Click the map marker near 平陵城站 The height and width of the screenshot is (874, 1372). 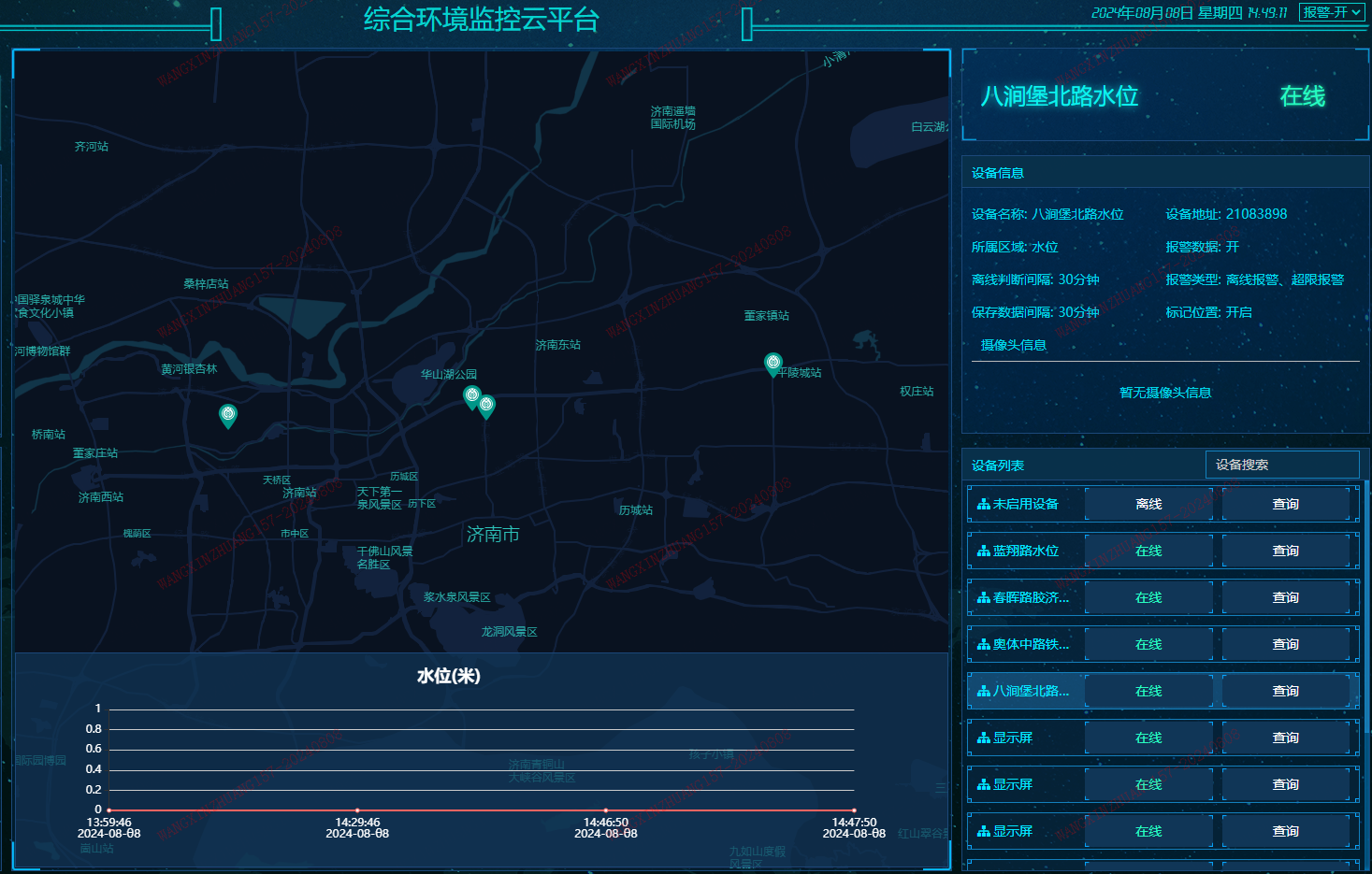(x=773, y=364)
